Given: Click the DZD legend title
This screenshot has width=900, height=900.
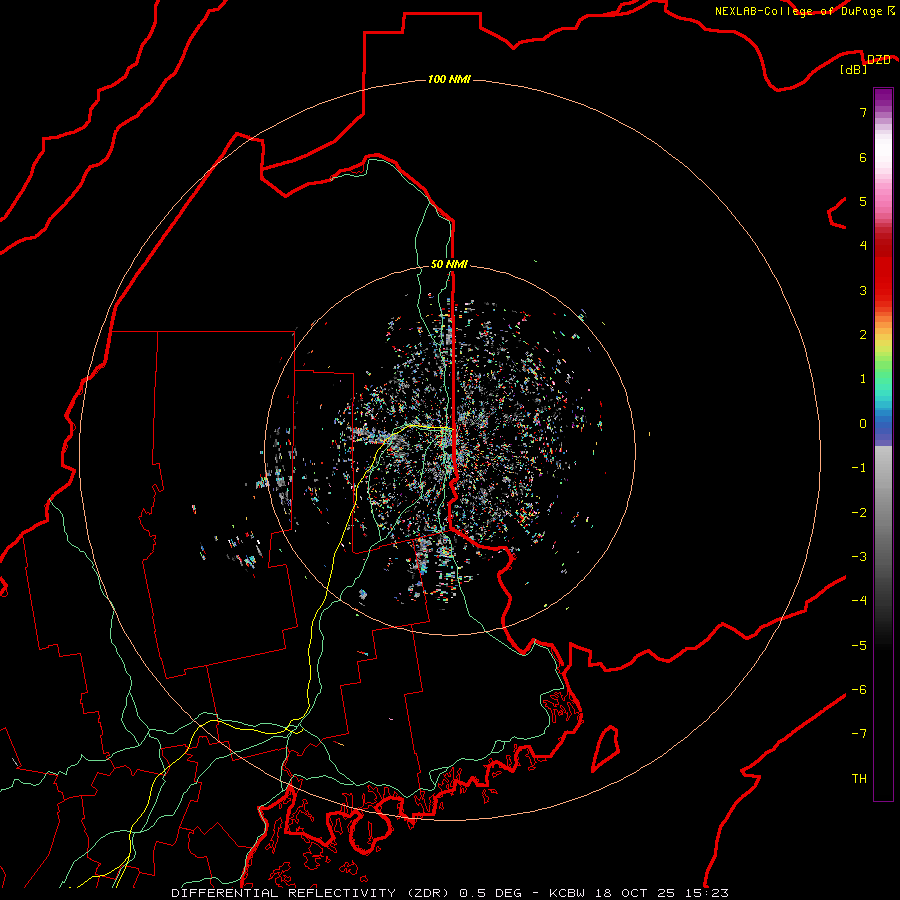Looking at the screenshot, I should tap(878, 60).
